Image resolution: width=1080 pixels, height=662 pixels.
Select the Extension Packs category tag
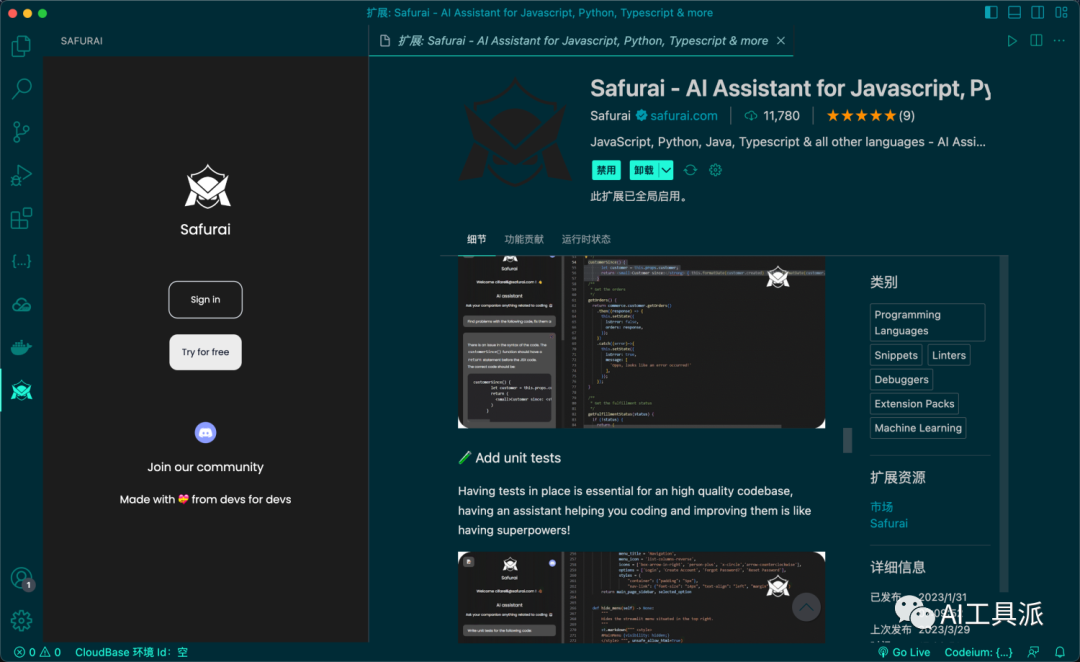coord(914,403)
